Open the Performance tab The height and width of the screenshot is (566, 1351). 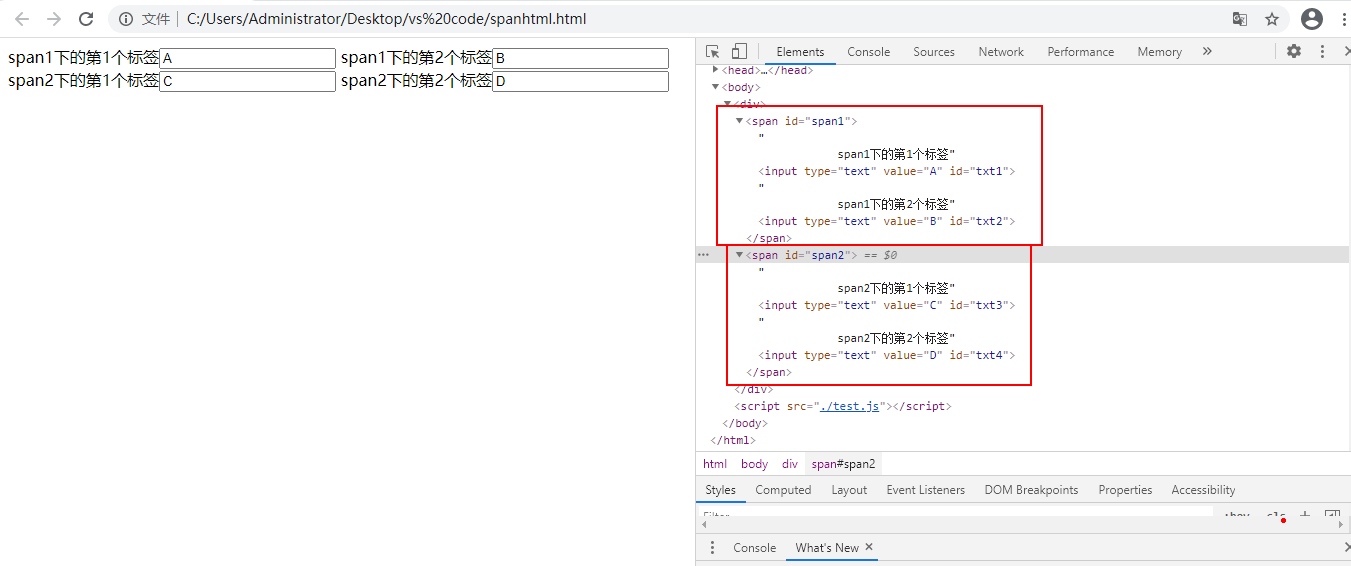pos(1080,52)
